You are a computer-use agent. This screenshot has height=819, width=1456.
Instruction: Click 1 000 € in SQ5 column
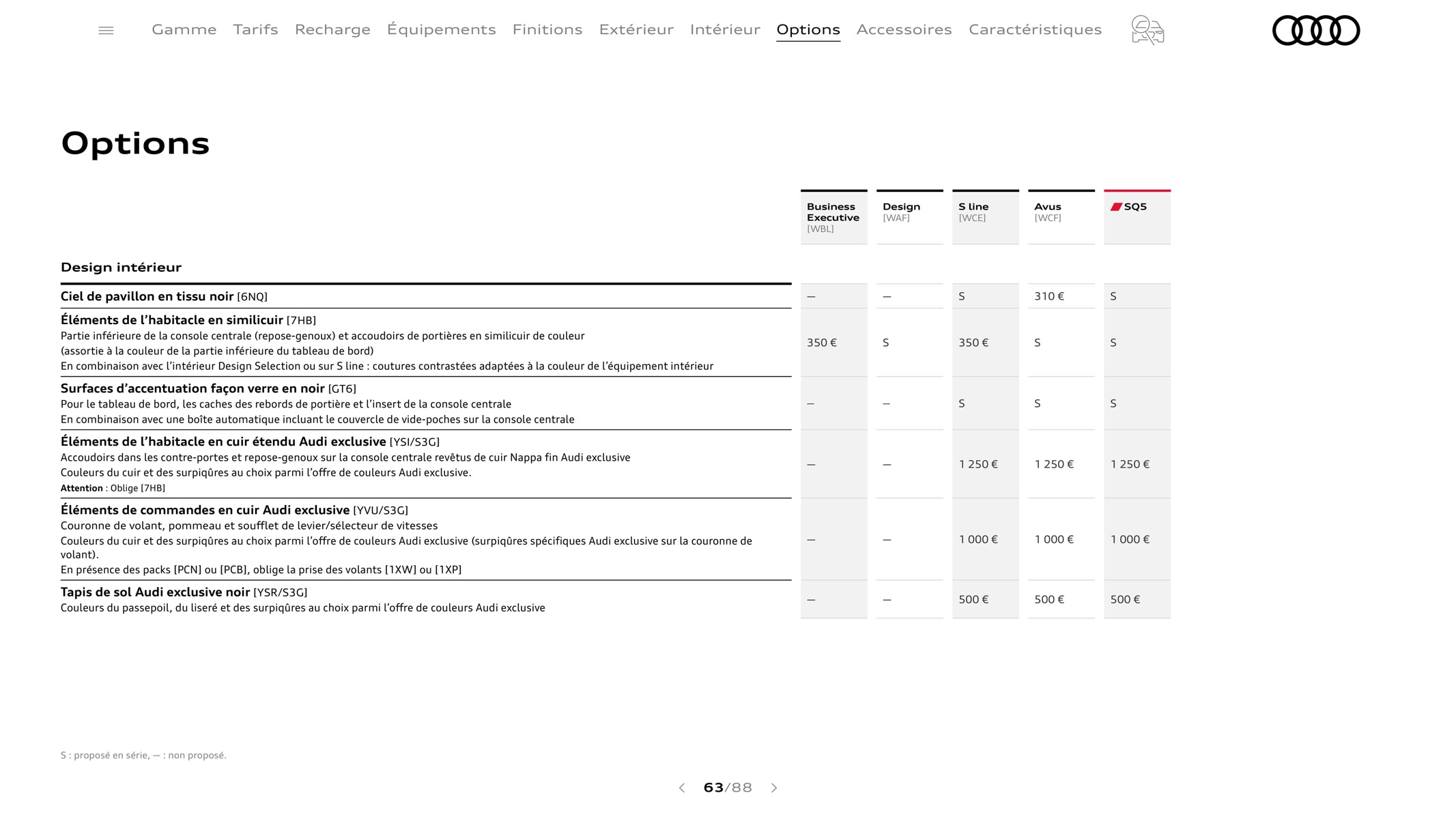point(1137,539)
